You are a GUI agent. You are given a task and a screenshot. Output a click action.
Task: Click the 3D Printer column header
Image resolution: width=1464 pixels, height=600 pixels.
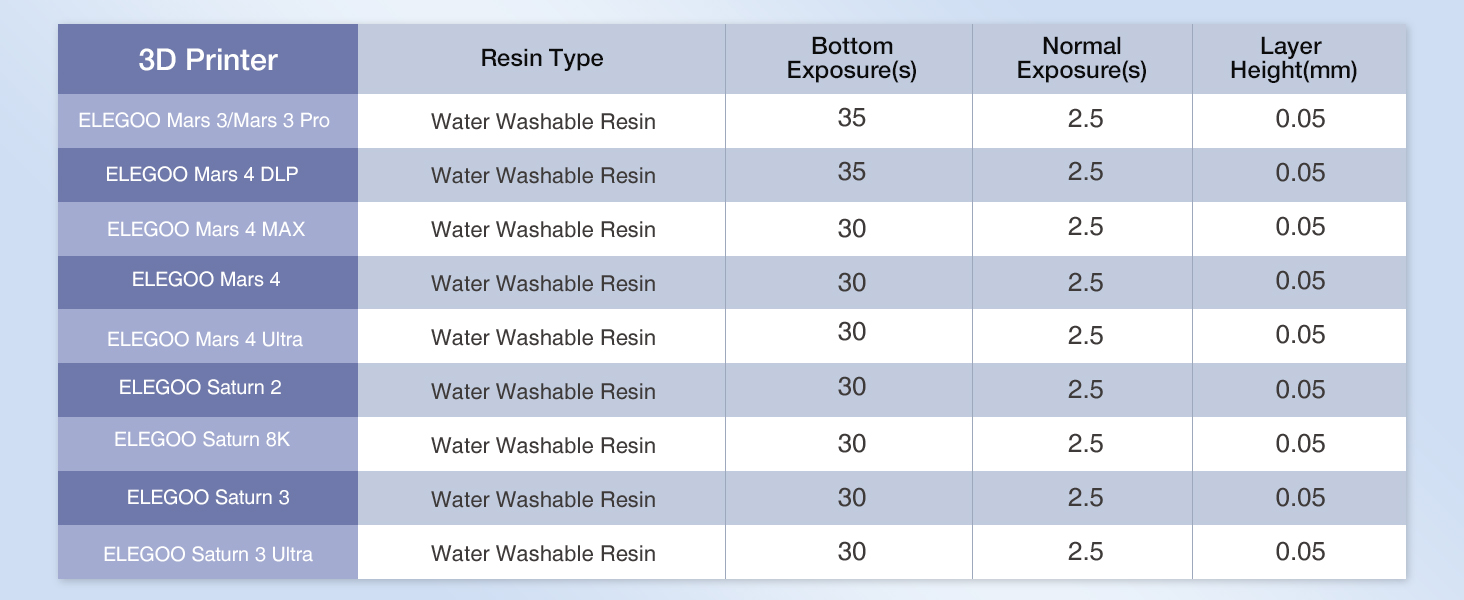208,60
